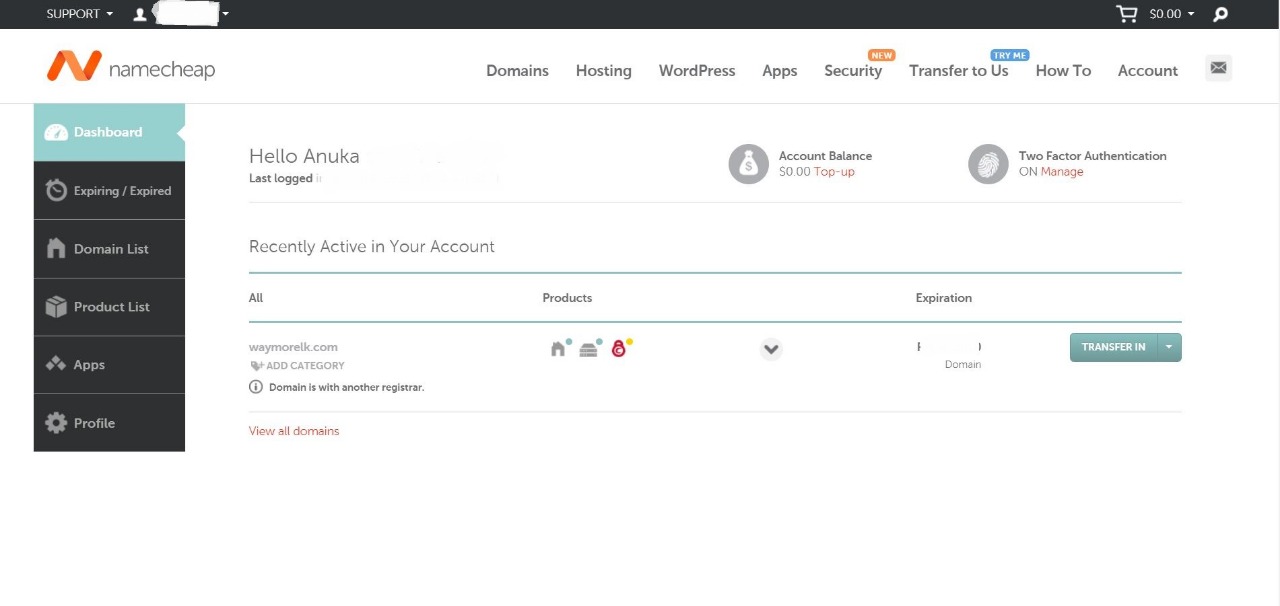
Task: Open the Hosting menu
Action: [603, 70]
